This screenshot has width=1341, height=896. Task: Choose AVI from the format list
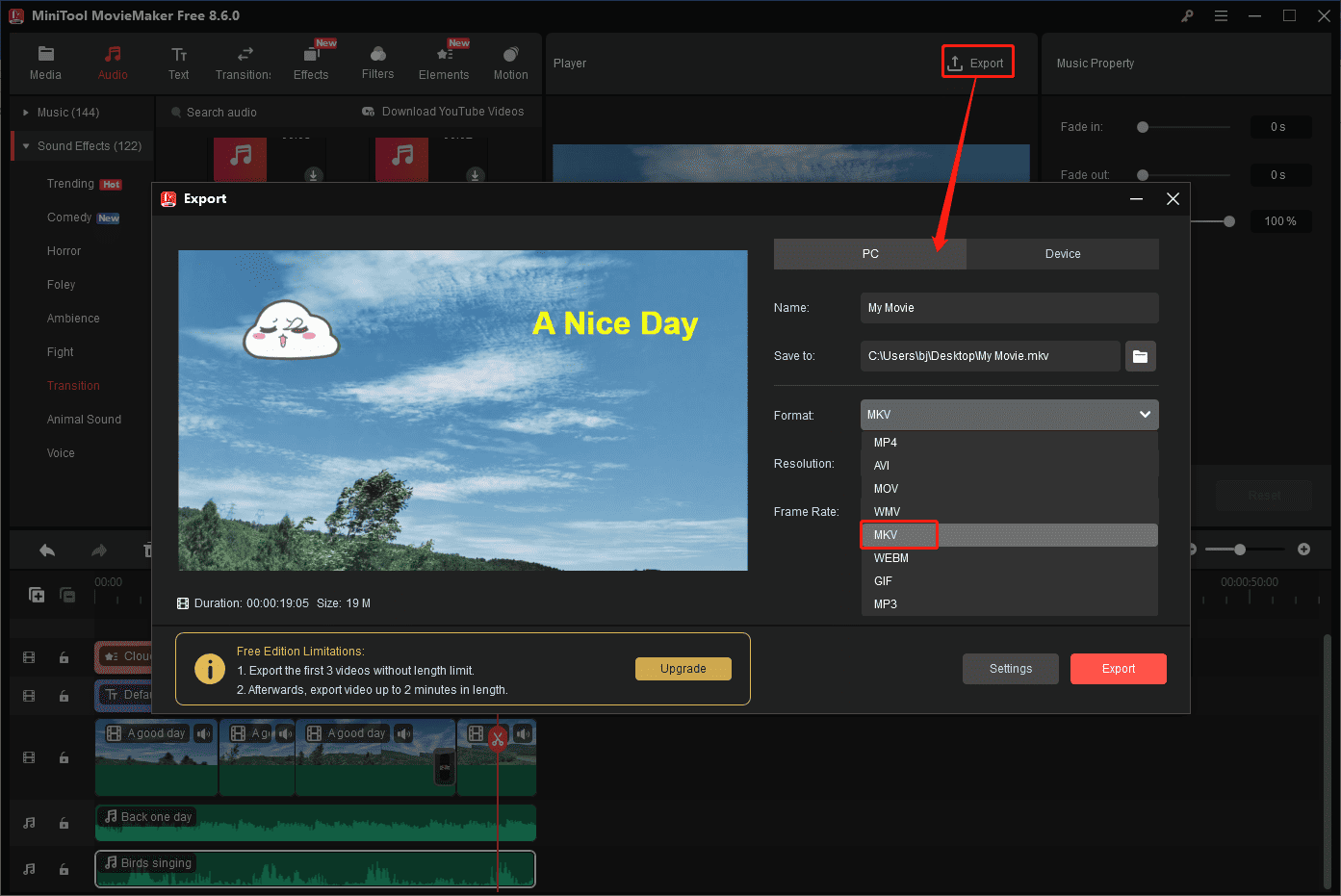1009,466
